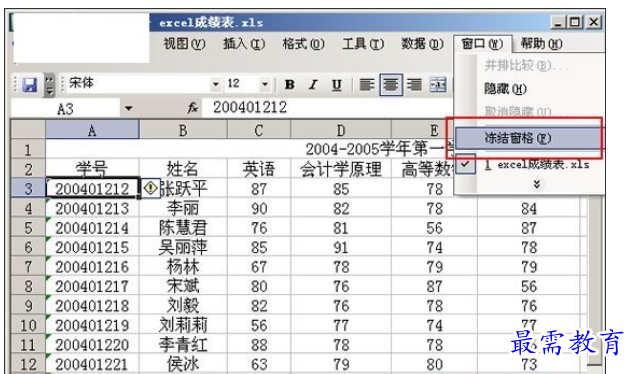
Task: Click accounting score 91 for 吴丽萍
Action: pyautogui.click(x=341, y=247)
